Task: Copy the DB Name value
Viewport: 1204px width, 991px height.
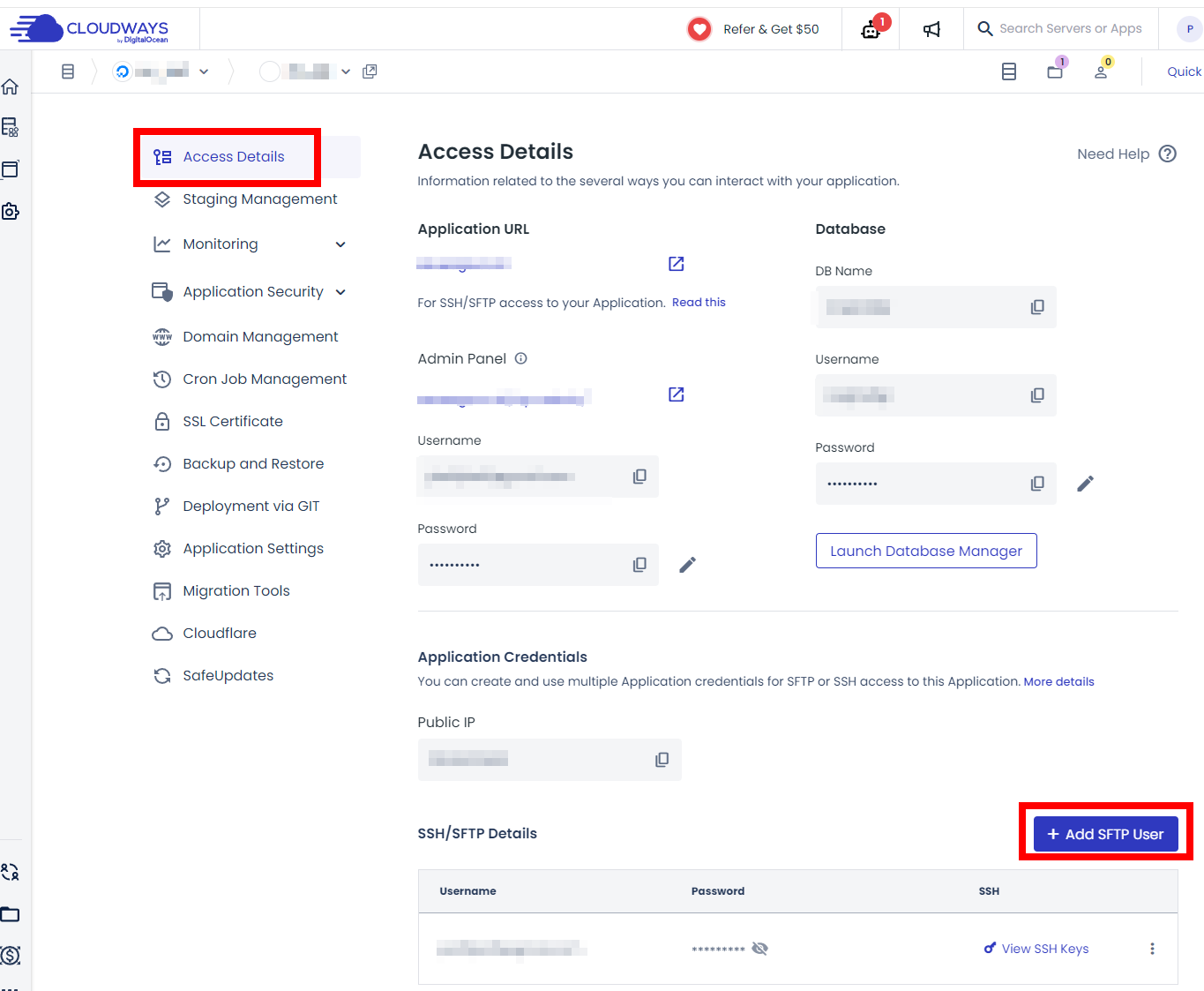Action: coord(1037,307)
